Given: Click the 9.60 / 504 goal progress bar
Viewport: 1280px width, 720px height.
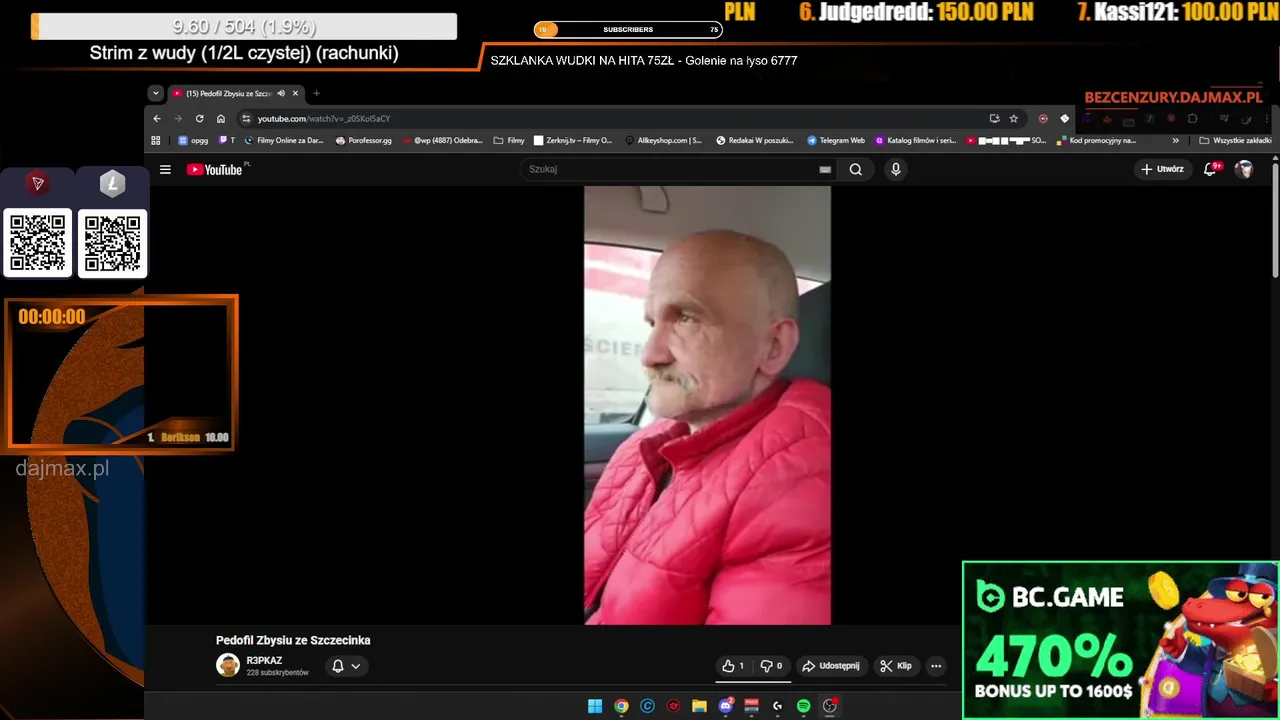Looking at the screenshot, I should tap(244, 27).
